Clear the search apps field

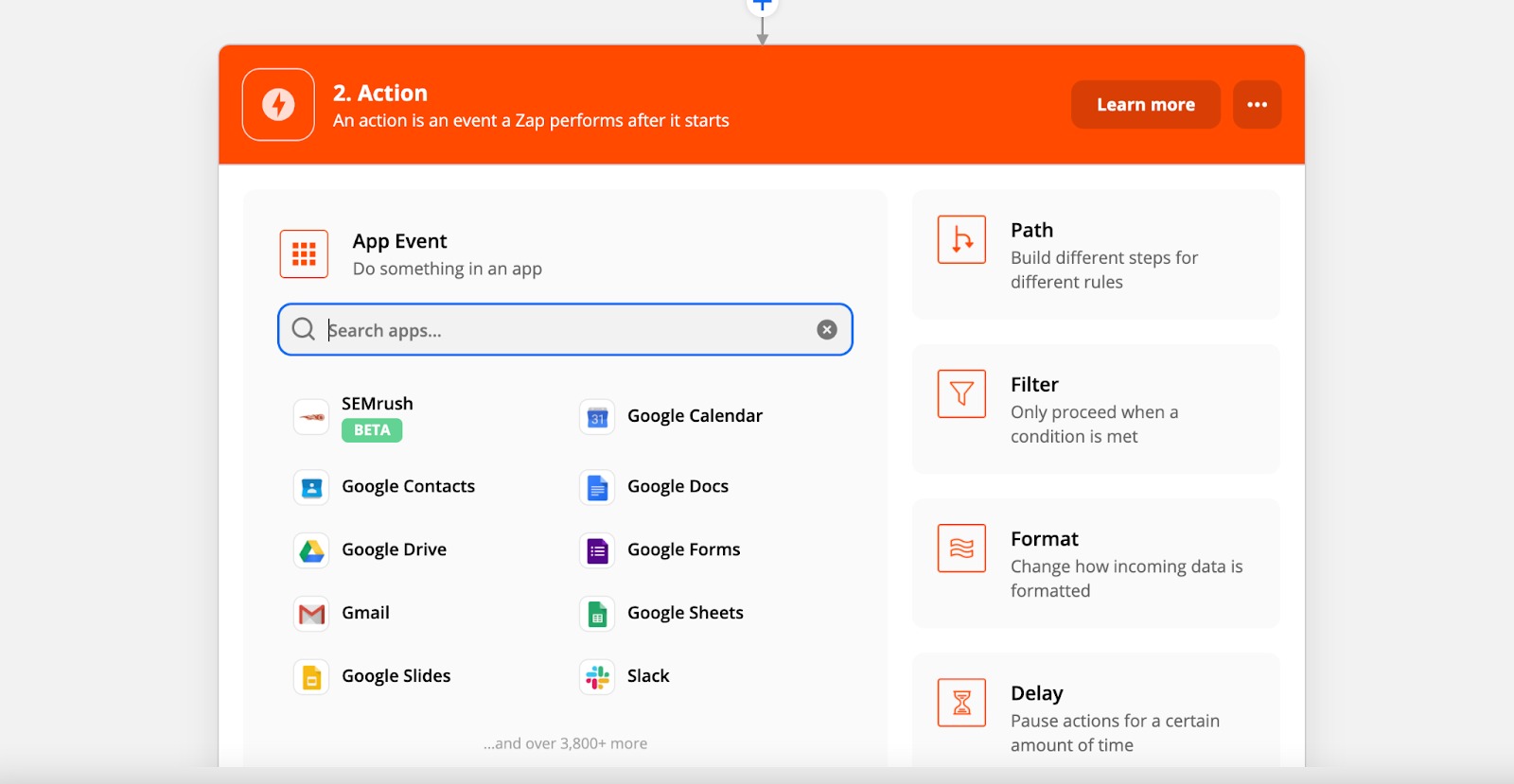coord(827,330)
